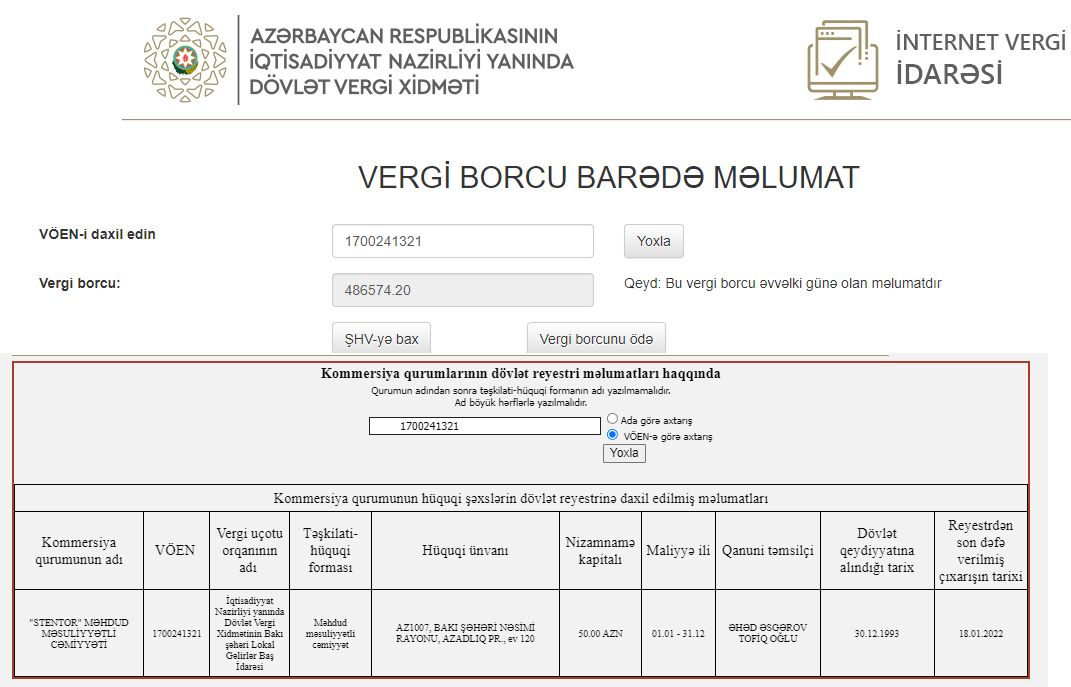Image resolution: width=1071 pixels, height=687 pixels.
Task: Click the VERGİ BORCU BARƏDƏ MƏLUMAT heading
Action: (609, 178)
